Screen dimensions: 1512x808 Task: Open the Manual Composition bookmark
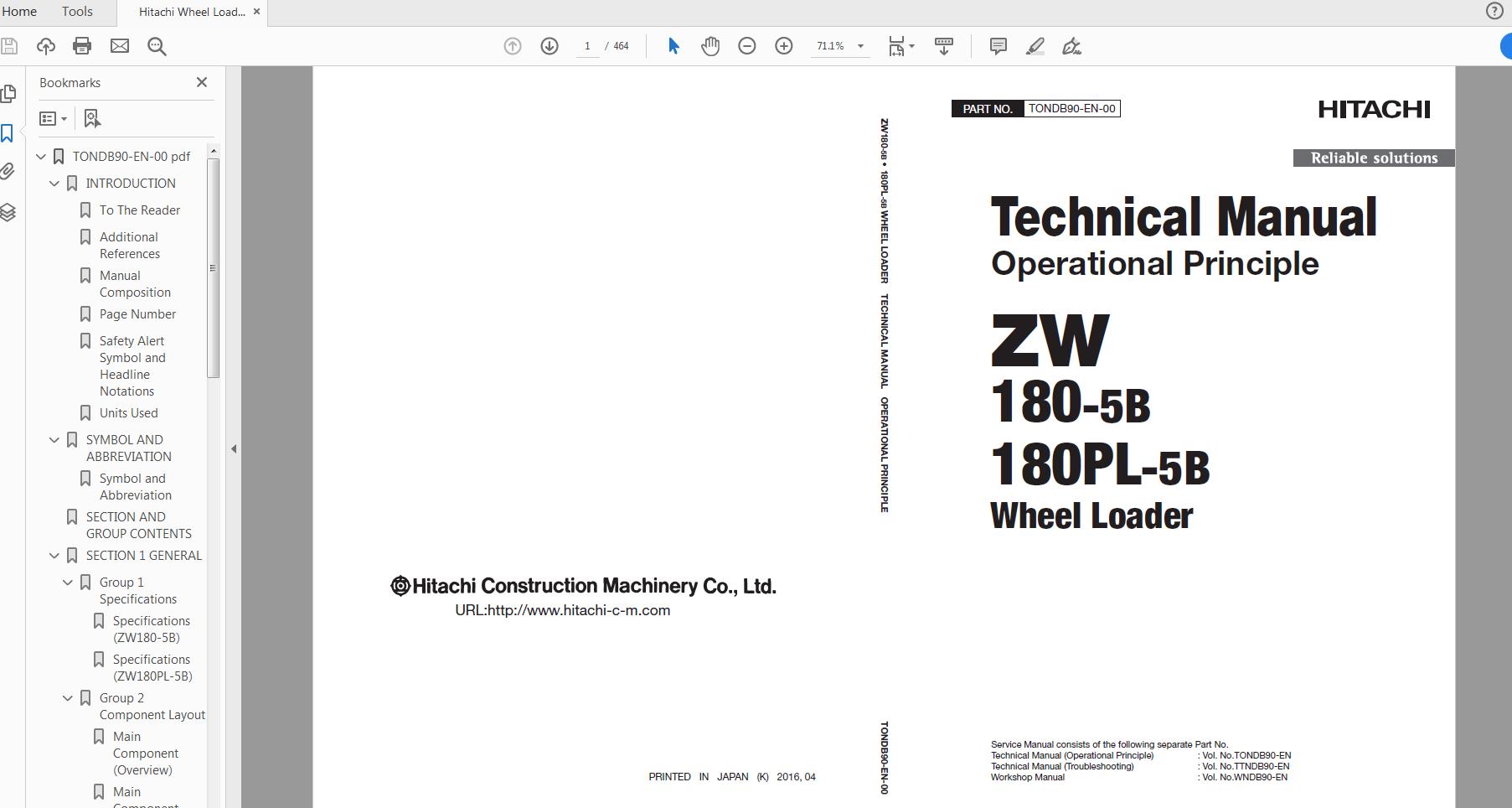coord(135,284)
